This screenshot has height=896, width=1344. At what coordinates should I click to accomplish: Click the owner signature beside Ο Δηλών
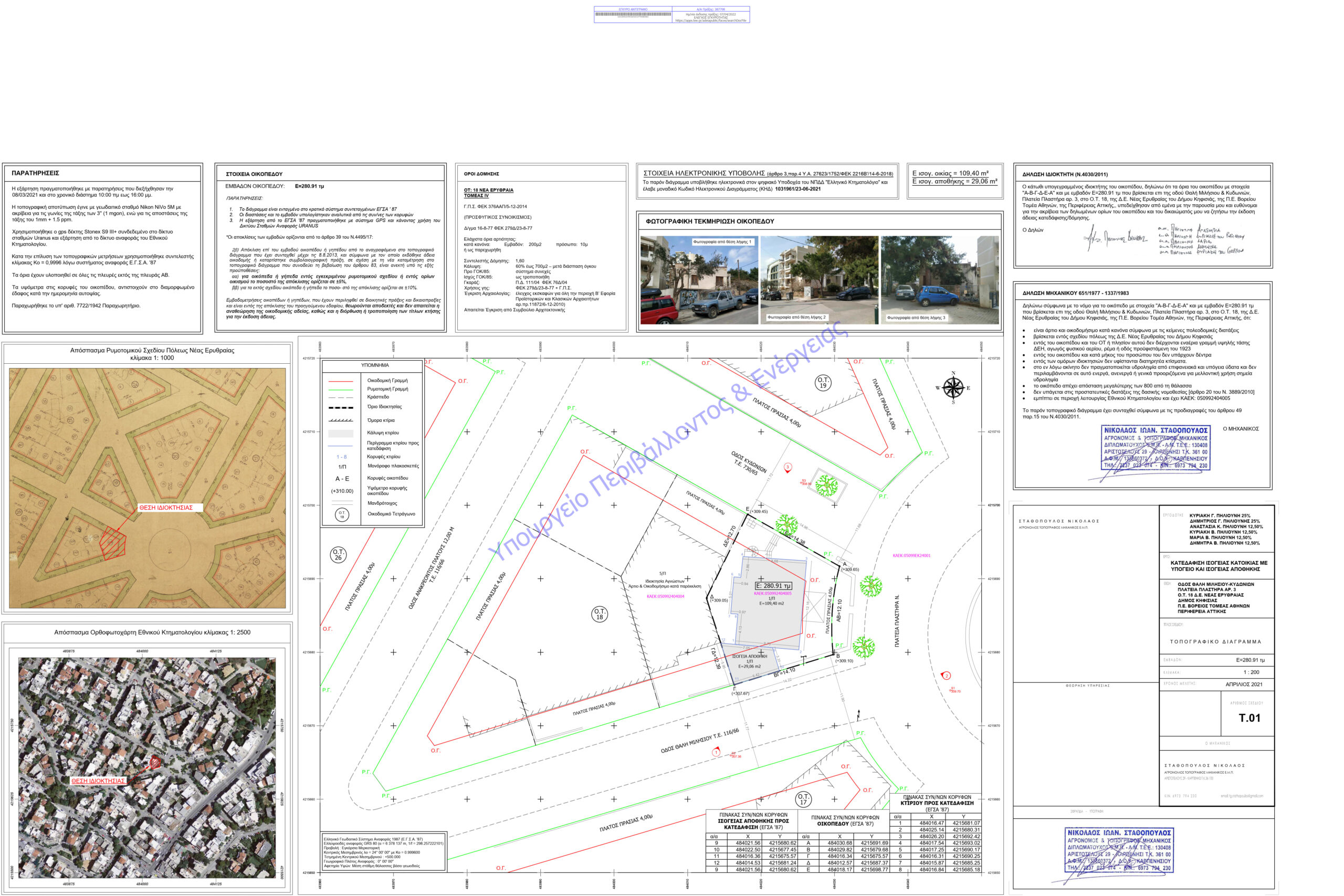click(x=1115, y=238)
